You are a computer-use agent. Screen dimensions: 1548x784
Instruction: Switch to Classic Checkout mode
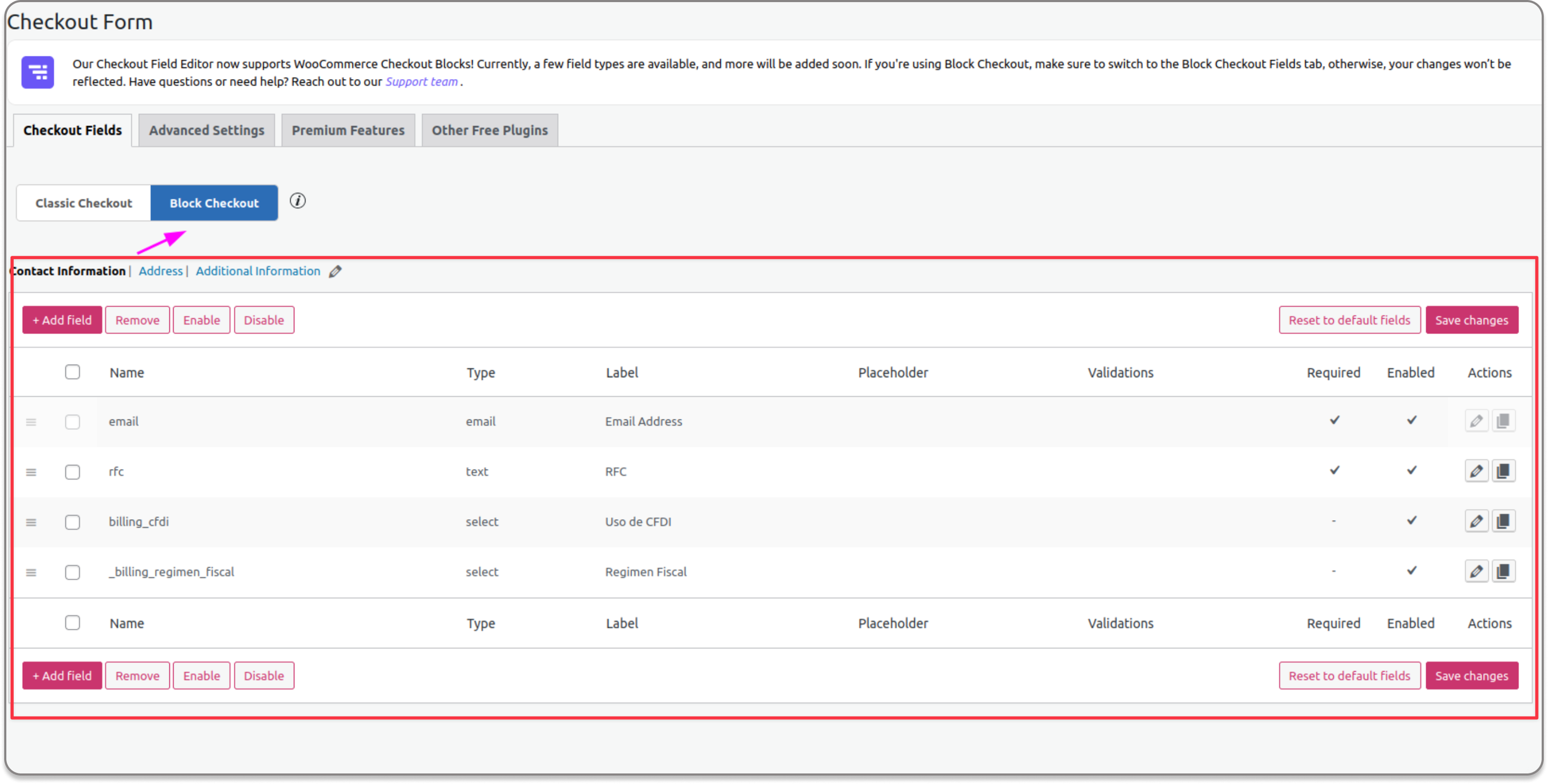(x=83, y=203)
